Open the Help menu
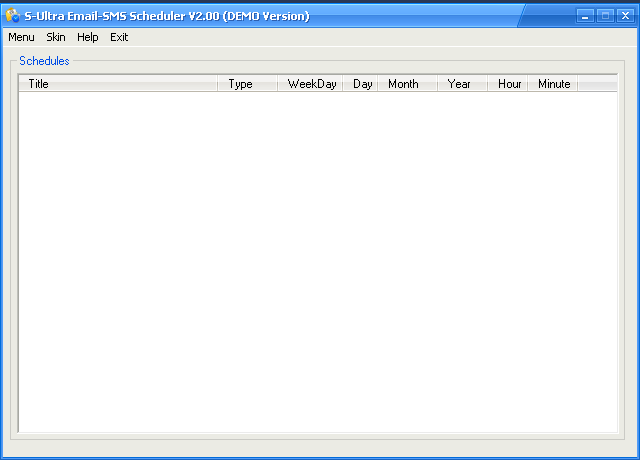Image resolution: width=640 pixels, height=460 pixels. tap(88, 37)
